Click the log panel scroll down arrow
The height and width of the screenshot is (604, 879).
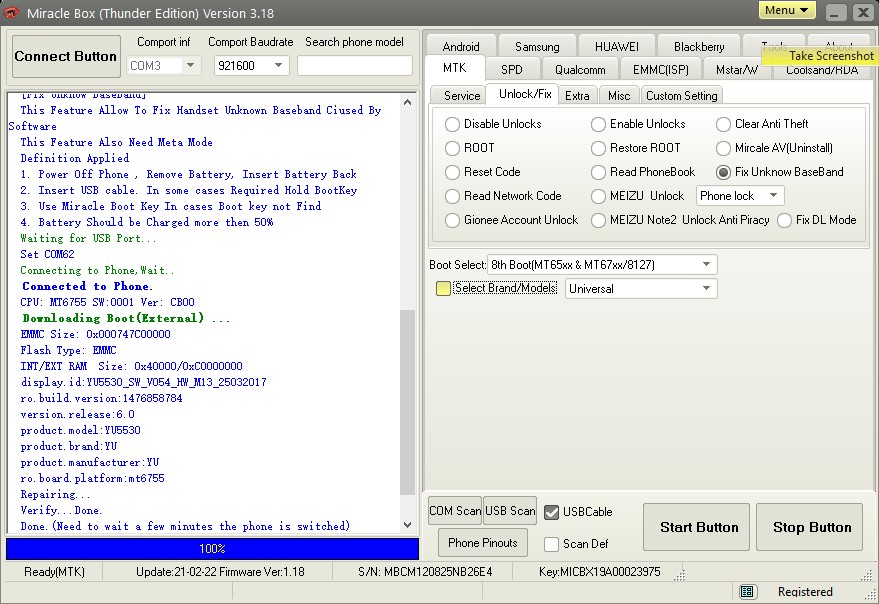(408, 525)
